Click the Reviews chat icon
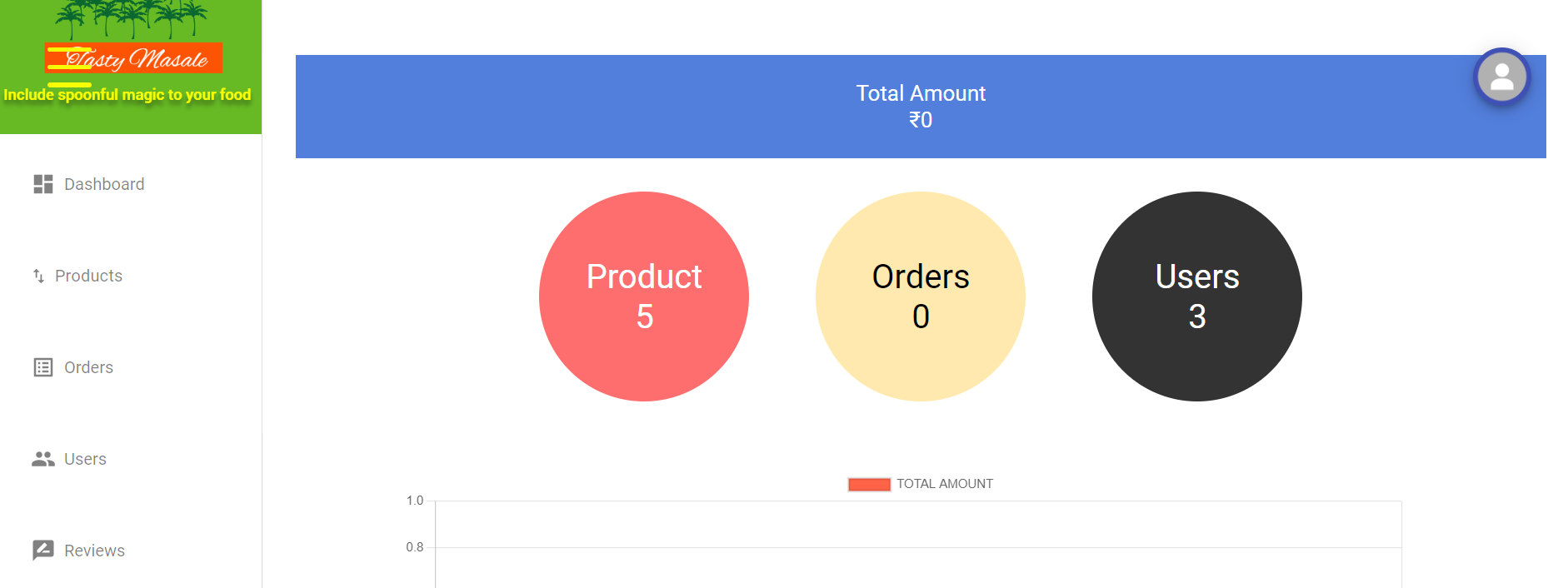 43,551
